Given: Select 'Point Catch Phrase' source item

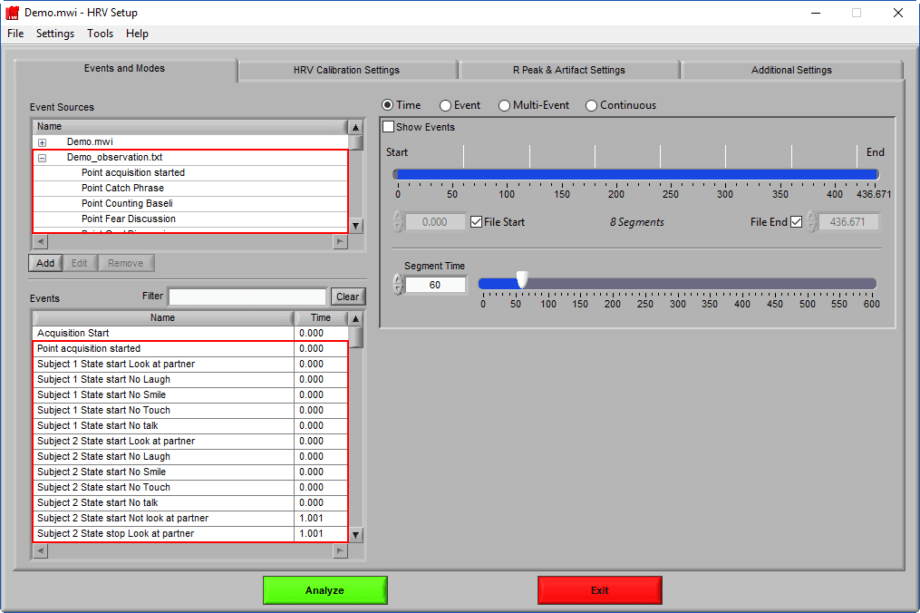Looking at the screenshot, I should [191, 188].
